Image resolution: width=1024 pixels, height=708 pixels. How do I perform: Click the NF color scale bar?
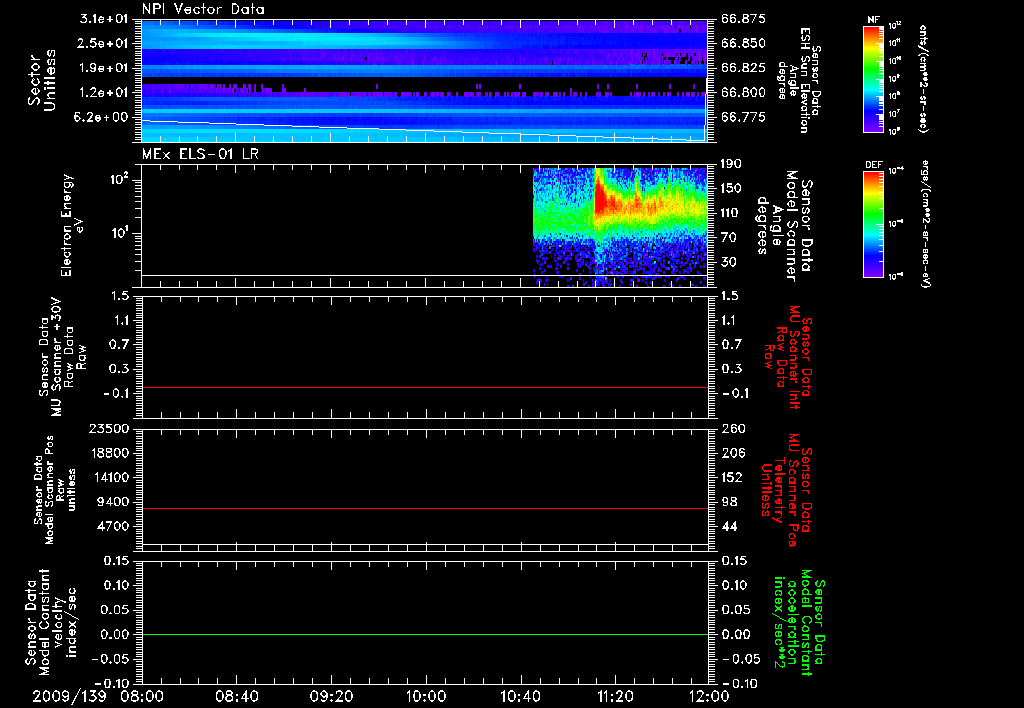[x=873, y=79]
